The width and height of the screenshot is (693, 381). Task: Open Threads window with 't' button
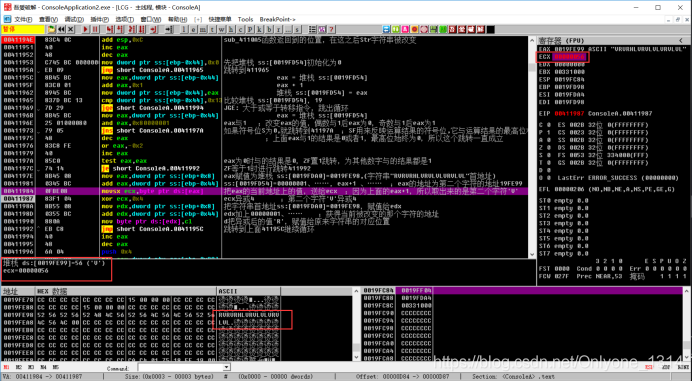pos(212,29)
